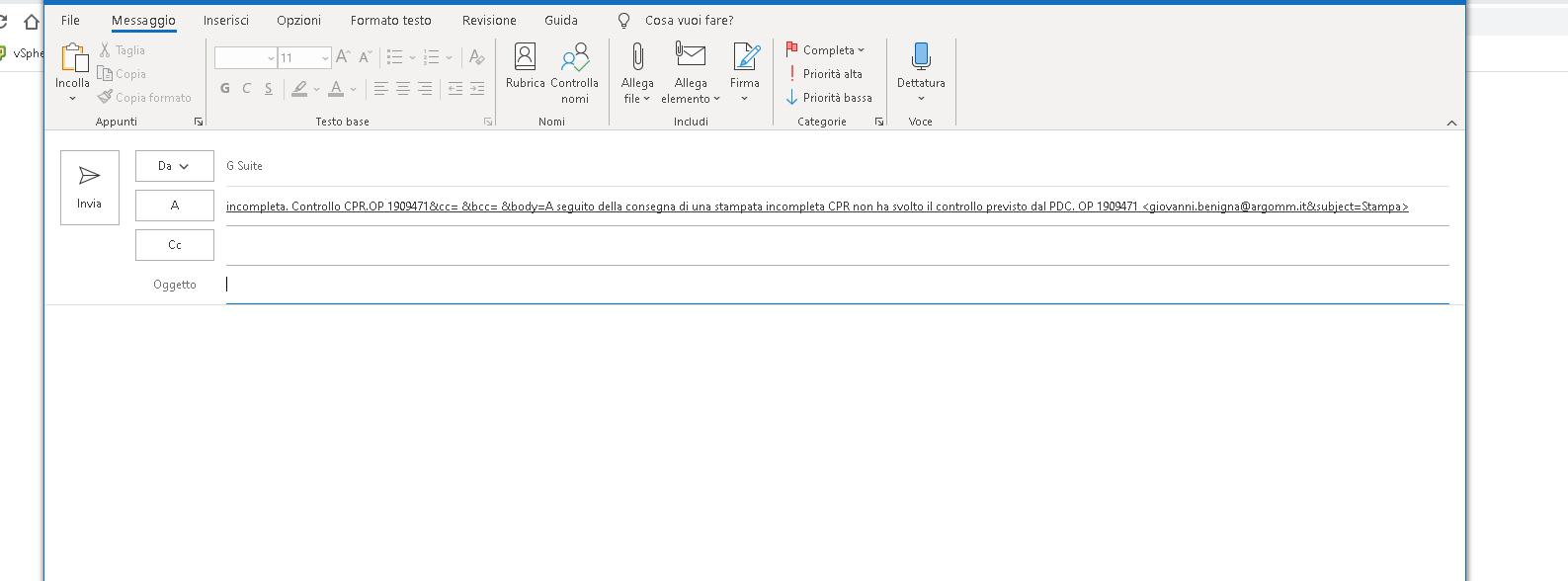Open the Guida tab
This screenshot has width=1568, height=581.
coord(561,20)
